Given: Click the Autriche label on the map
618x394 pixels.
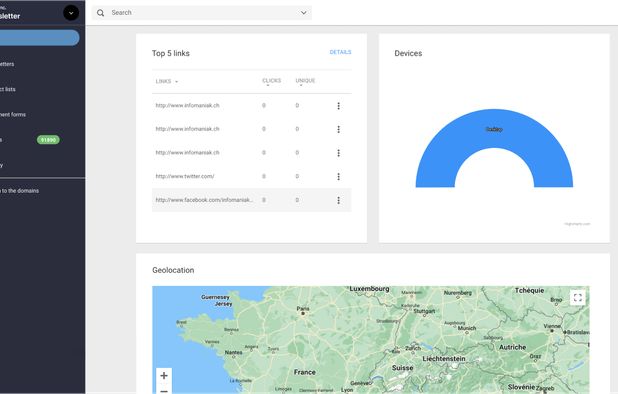Looking at the screenshot, I should point(512,347).
